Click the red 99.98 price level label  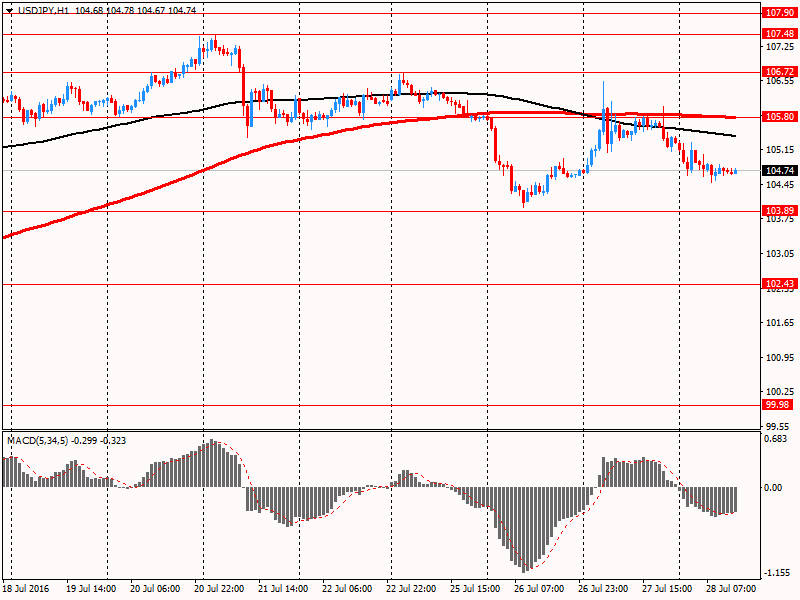pos(778,405)
